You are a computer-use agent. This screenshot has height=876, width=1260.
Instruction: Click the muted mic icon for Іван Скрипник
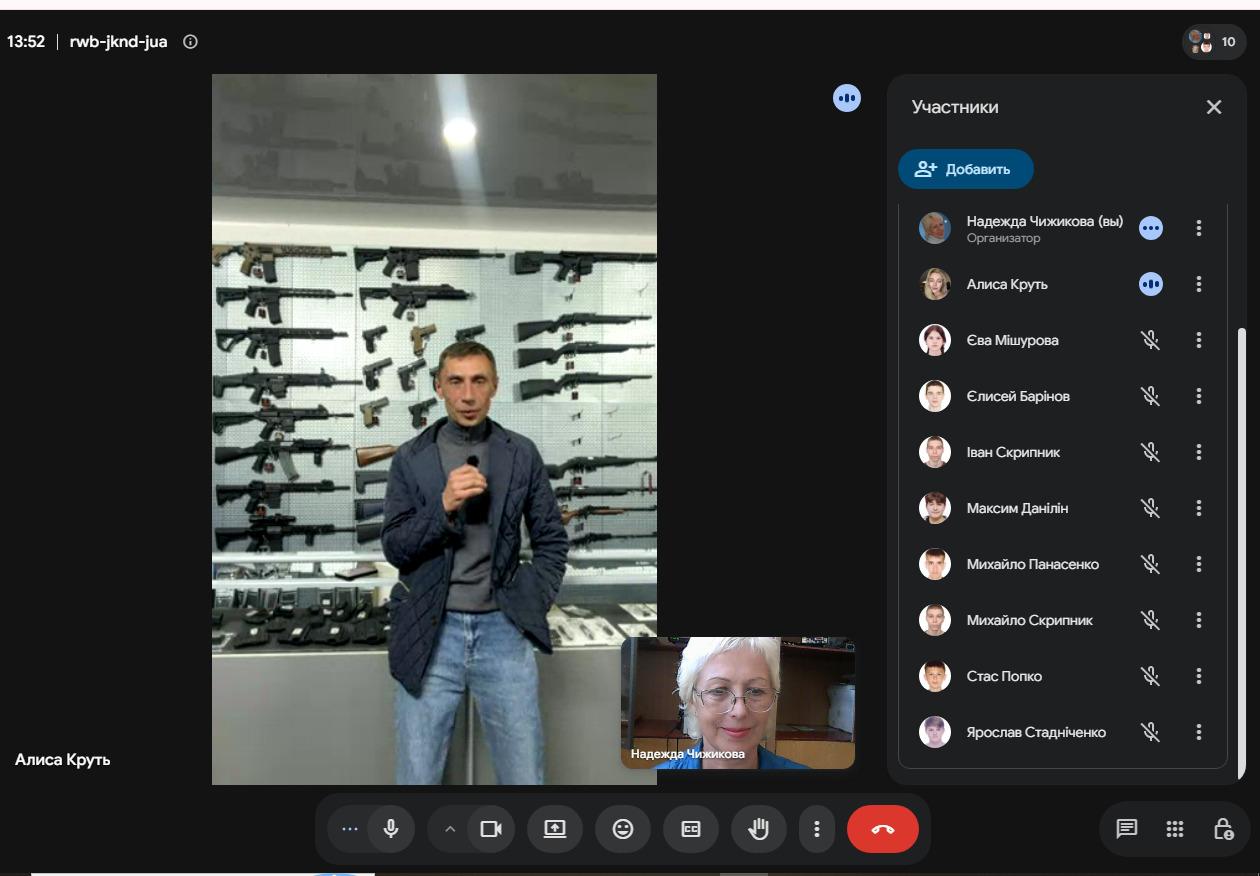(1151, 452)
